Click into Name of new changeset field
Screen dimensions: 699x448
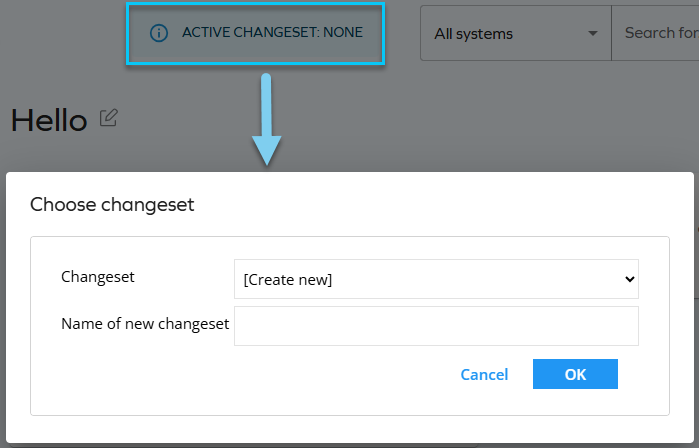coord(436,326)
